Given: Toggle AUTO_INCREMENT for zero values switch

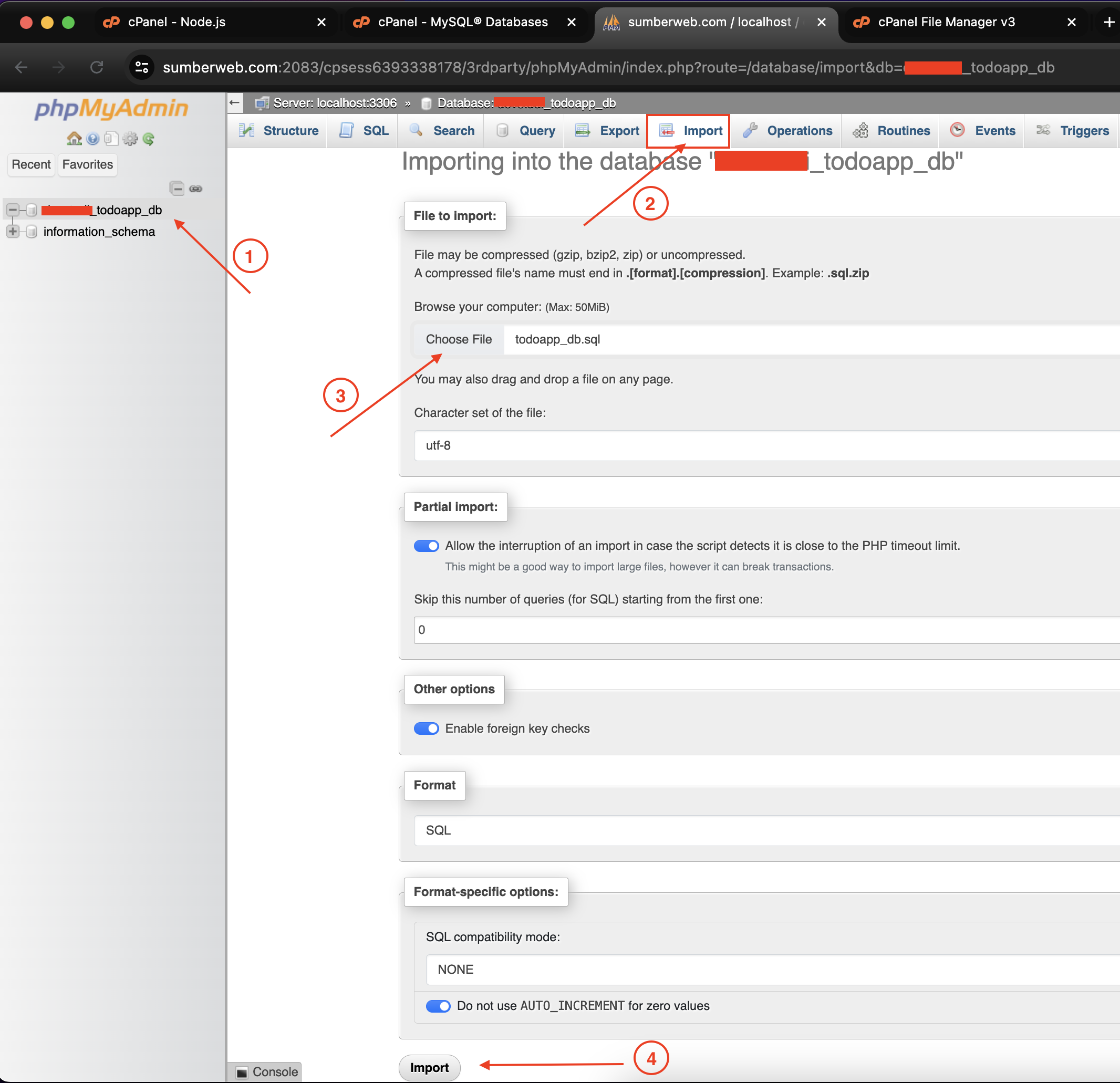Looking at the screenshot, I should click(438, 1006).
